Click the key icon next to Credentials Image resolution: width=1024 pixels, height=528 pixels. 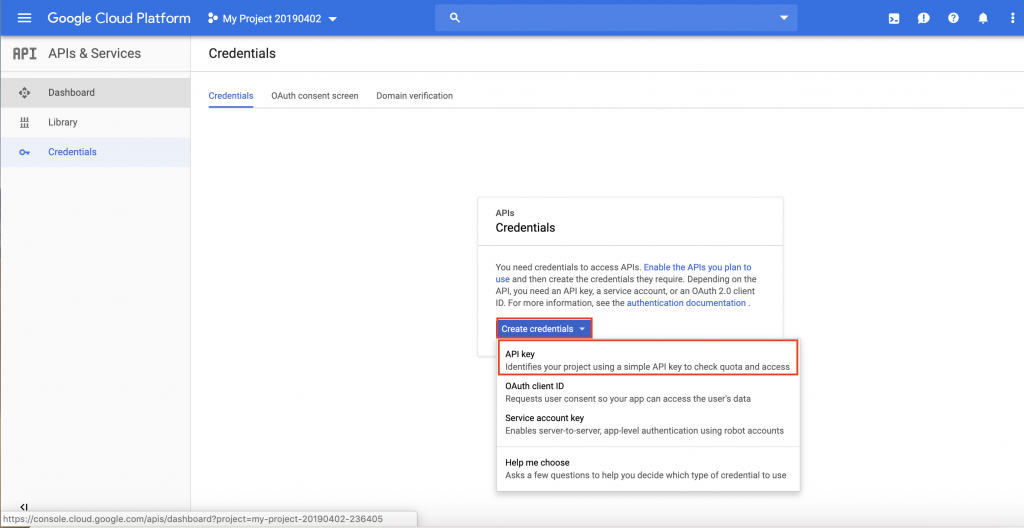(25, 152)
